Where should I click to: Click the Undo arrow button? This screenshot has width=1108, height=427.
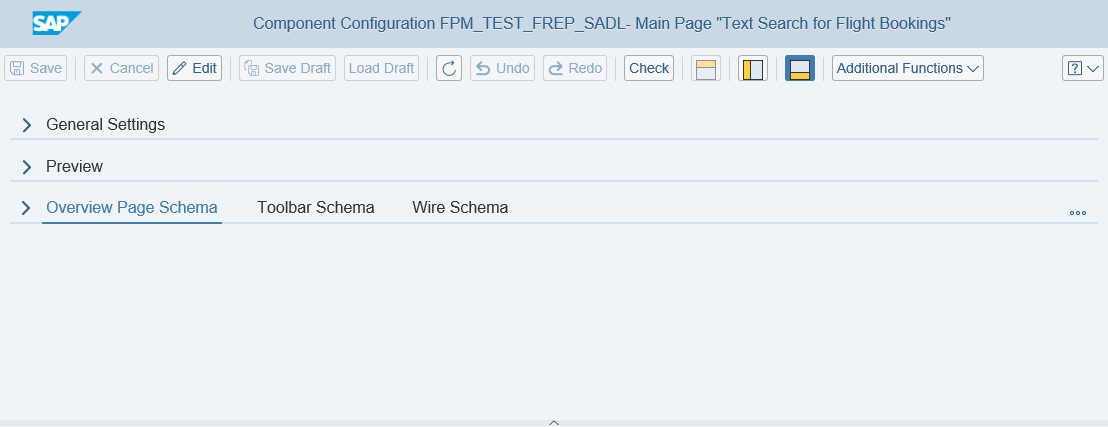coord(502,68)
